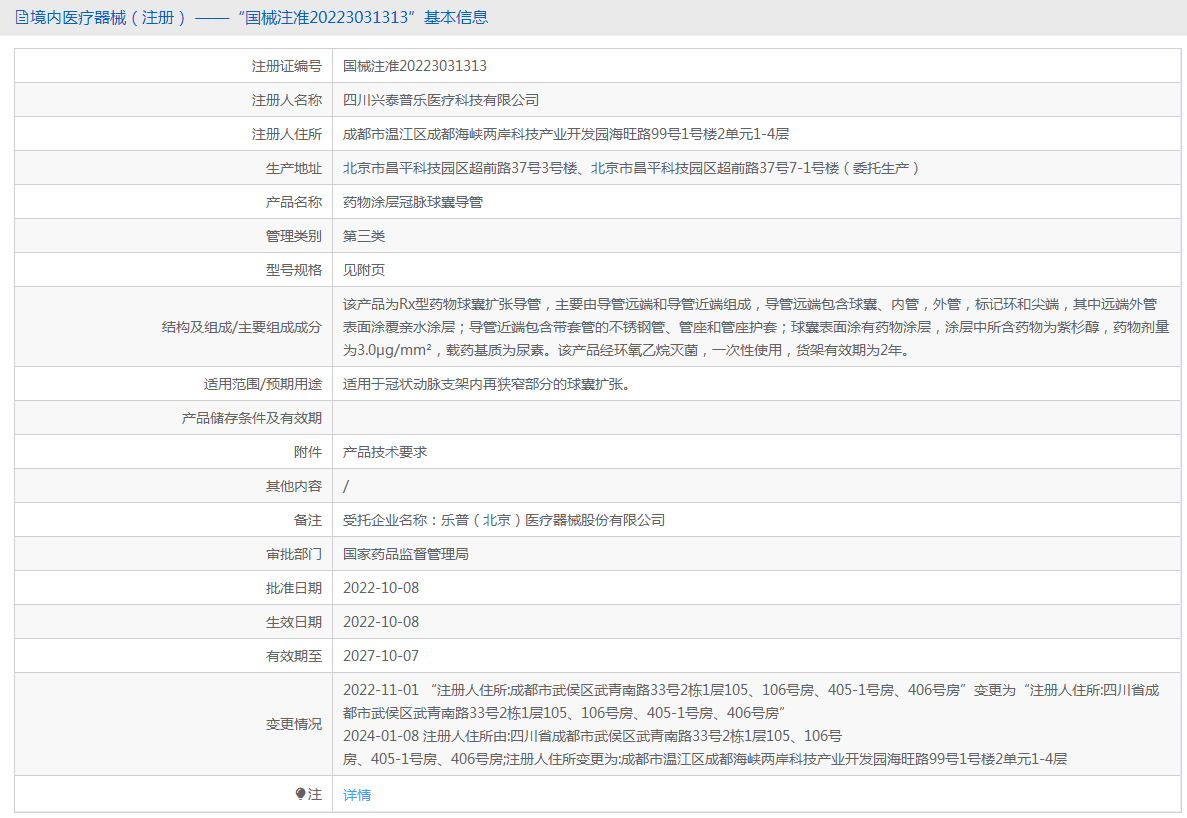The width and height of the screenshot is (1187, 818).
Task: Click management category value 第三类
Action: click(x=364, y=236)
